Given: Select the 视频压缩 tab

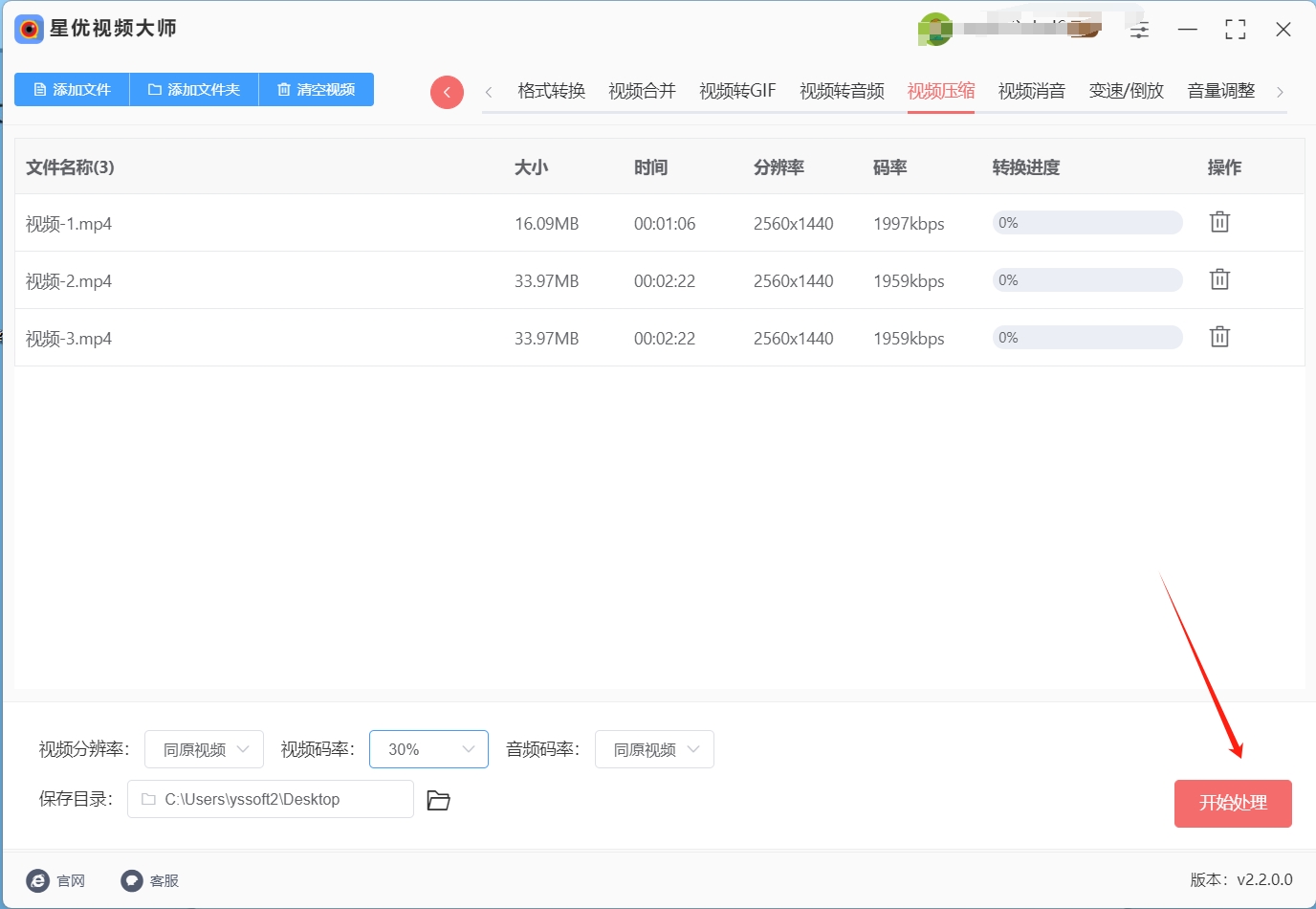Looking at the screenshot, I should click(x=941, y=91).
